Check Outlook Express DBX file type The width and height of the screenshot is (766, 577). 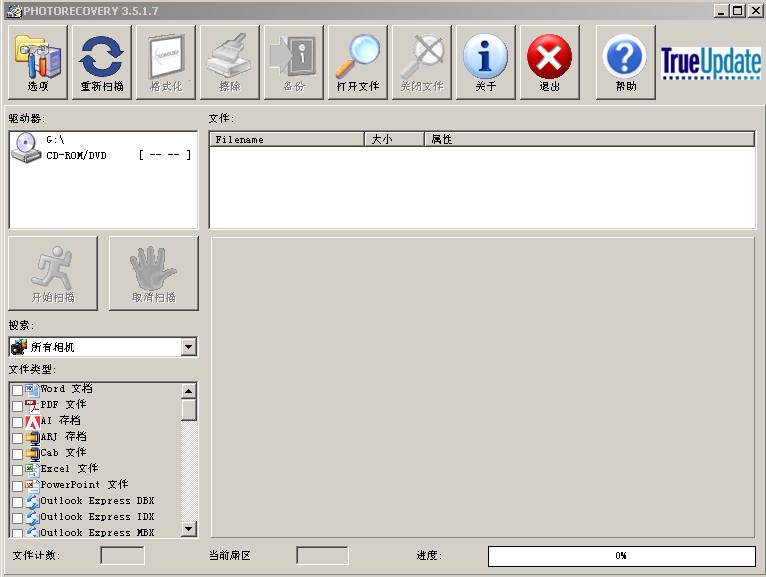17,502
